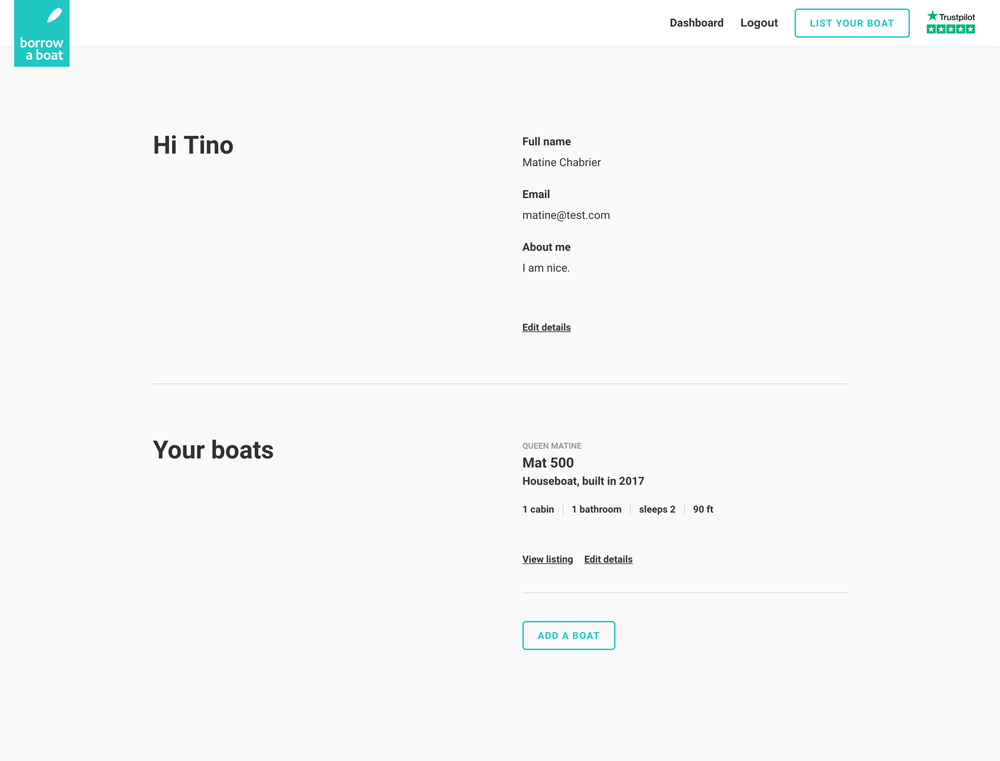The height and width of the screenshot is (761, 1000).
Task: Edit details of the Mat 500 boat
Action: point(608,560)
